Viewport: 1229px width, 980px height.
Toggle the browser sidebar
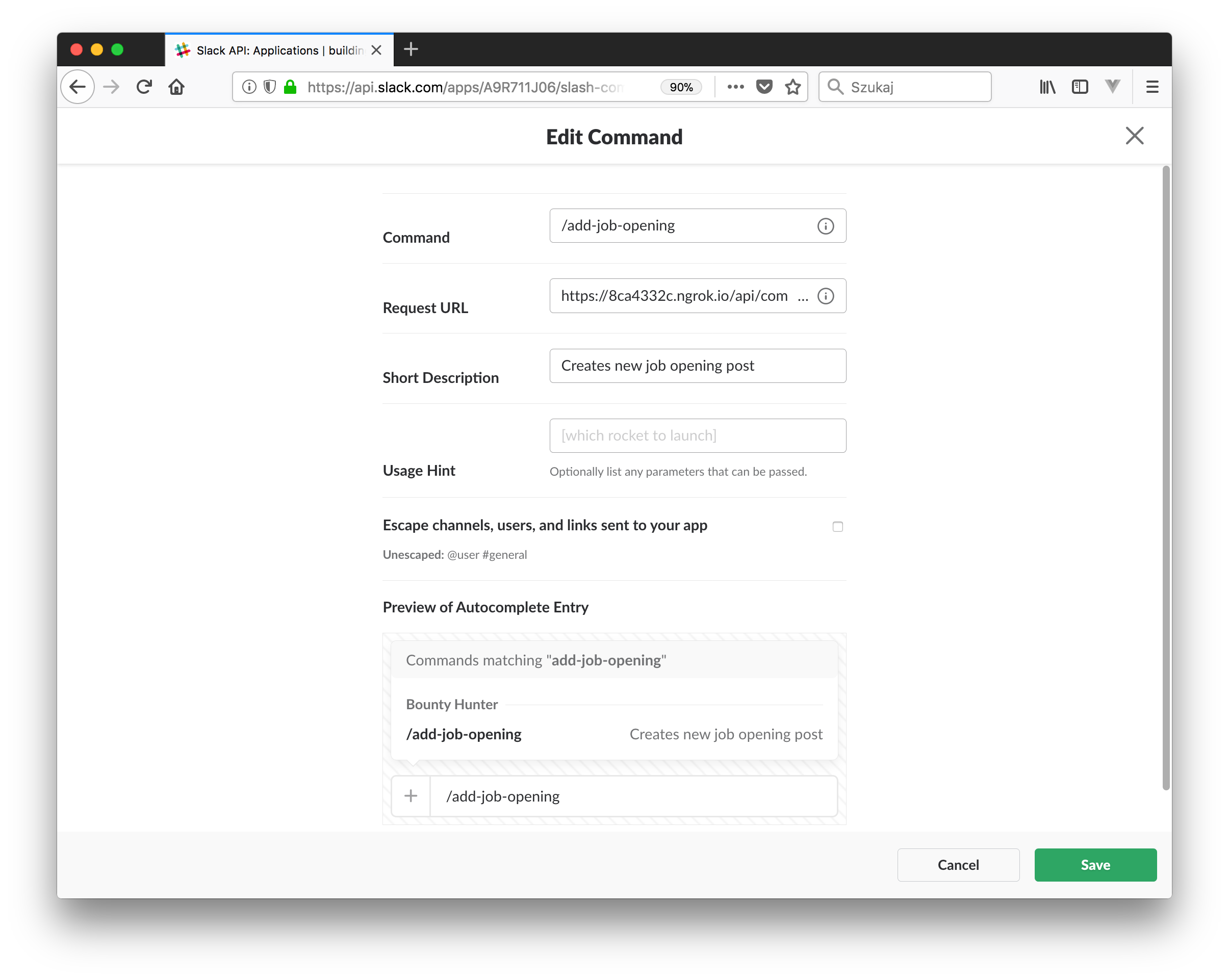click(1080, 87)
